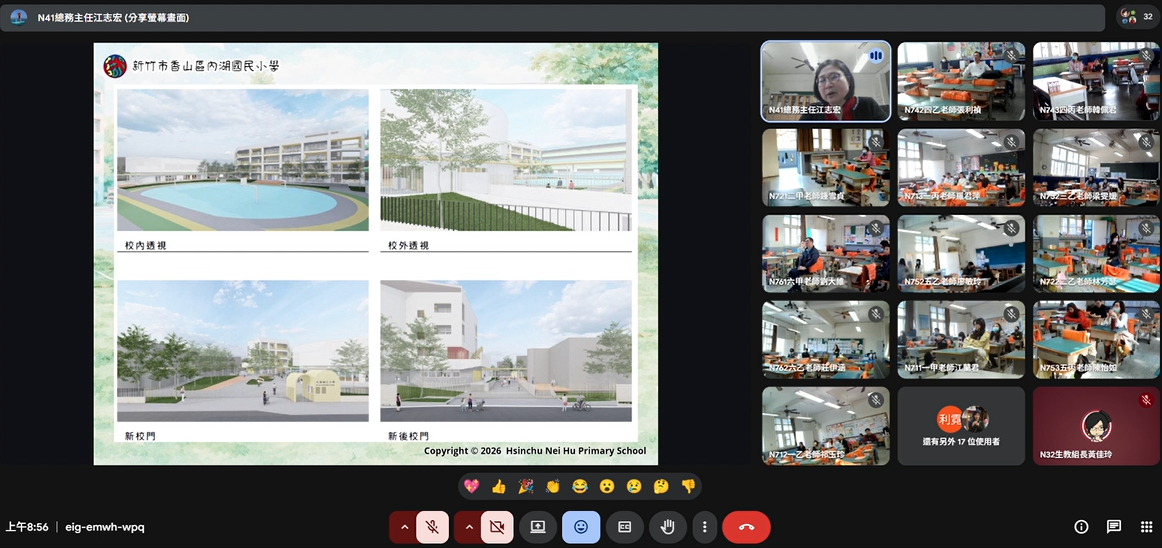Viewport: 1162px width, 548px height.
Task: Close the emoji reactions bar via smiley button
Action: [581, 527]
